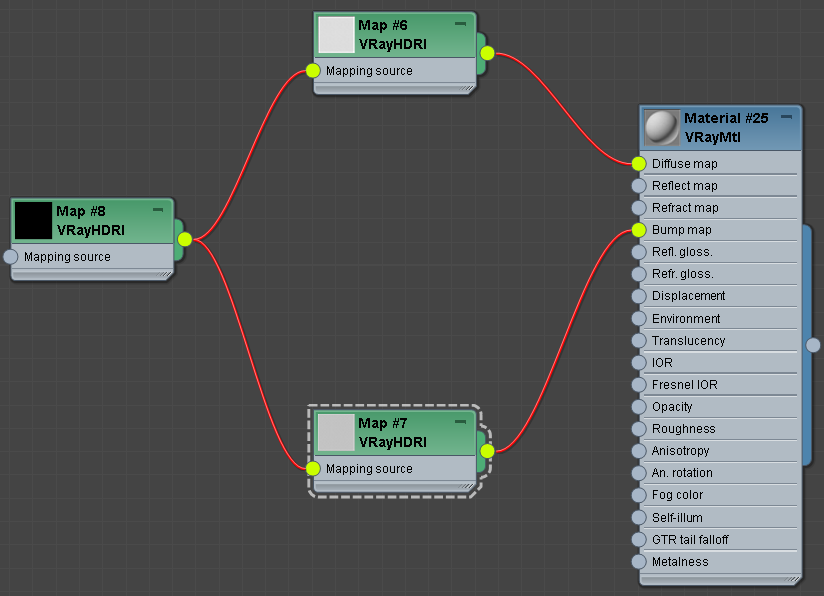The width and height of the screenshot is (824, 596).
Task: Select the Displacement slot label
Action: pos(688,296)
